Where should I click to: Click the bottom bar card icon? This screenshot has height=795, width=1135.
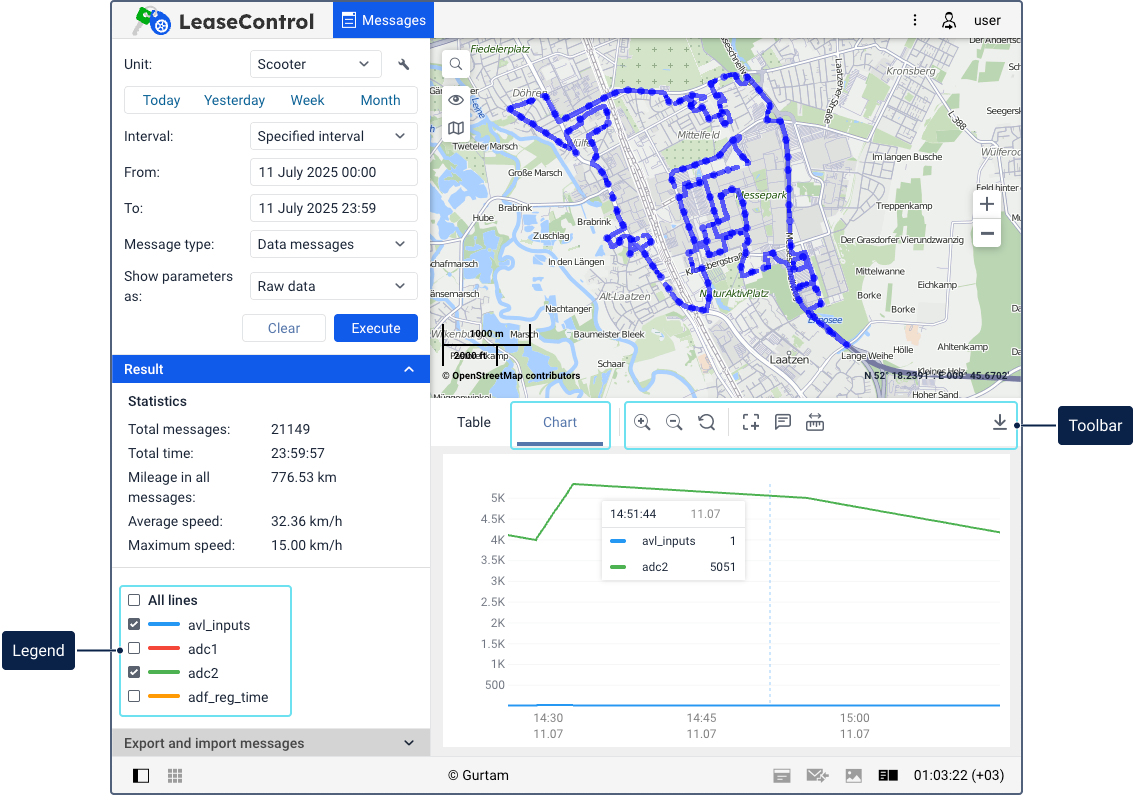click(782, 775)
